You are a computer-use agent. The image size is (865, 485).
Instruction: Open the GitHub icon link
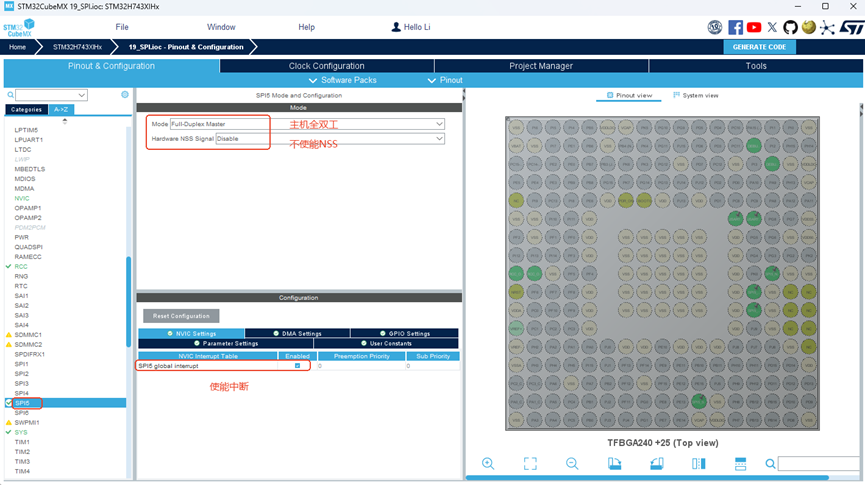coord(790,27)
